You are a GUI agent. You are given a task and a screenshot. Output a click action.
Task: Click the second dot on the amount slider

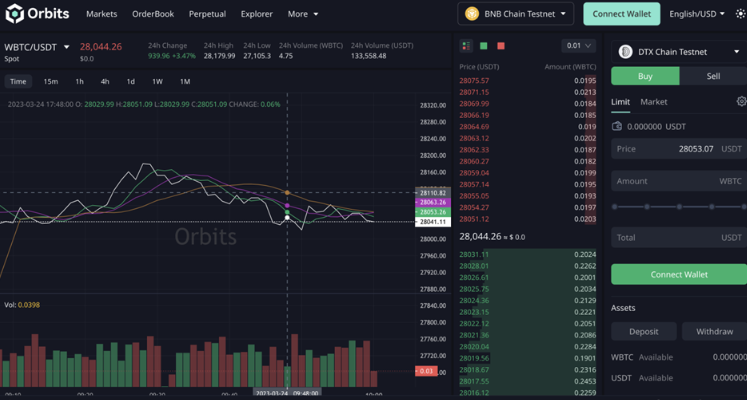click(x=647, y=207)
